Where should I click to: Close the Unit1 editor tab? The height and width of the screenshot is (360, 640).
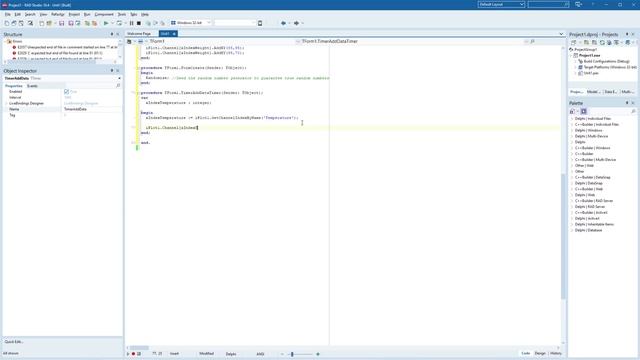pos(174,33)
